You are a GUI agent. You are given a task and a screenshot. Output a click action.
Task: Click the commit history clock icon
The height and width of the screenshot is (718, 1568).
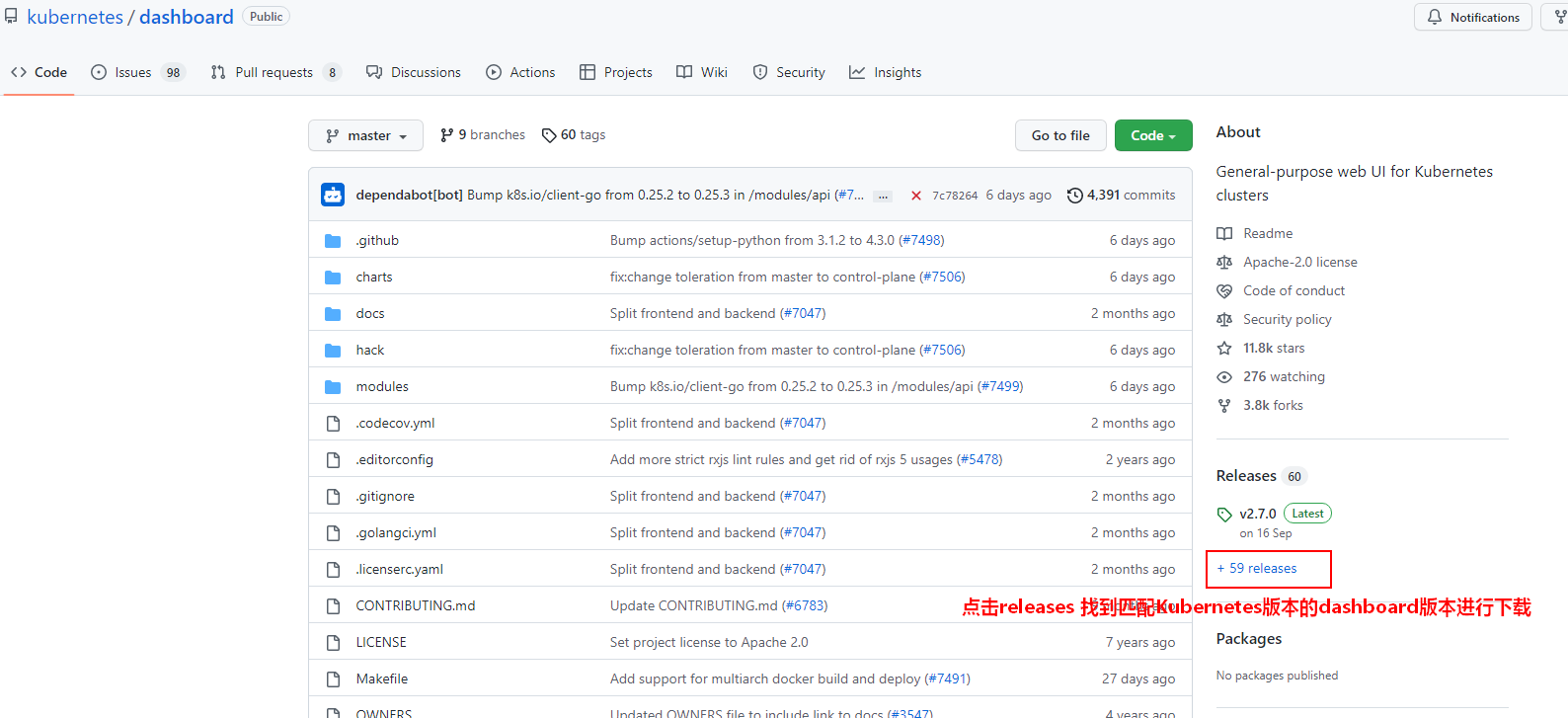[x=1075, y=196]
